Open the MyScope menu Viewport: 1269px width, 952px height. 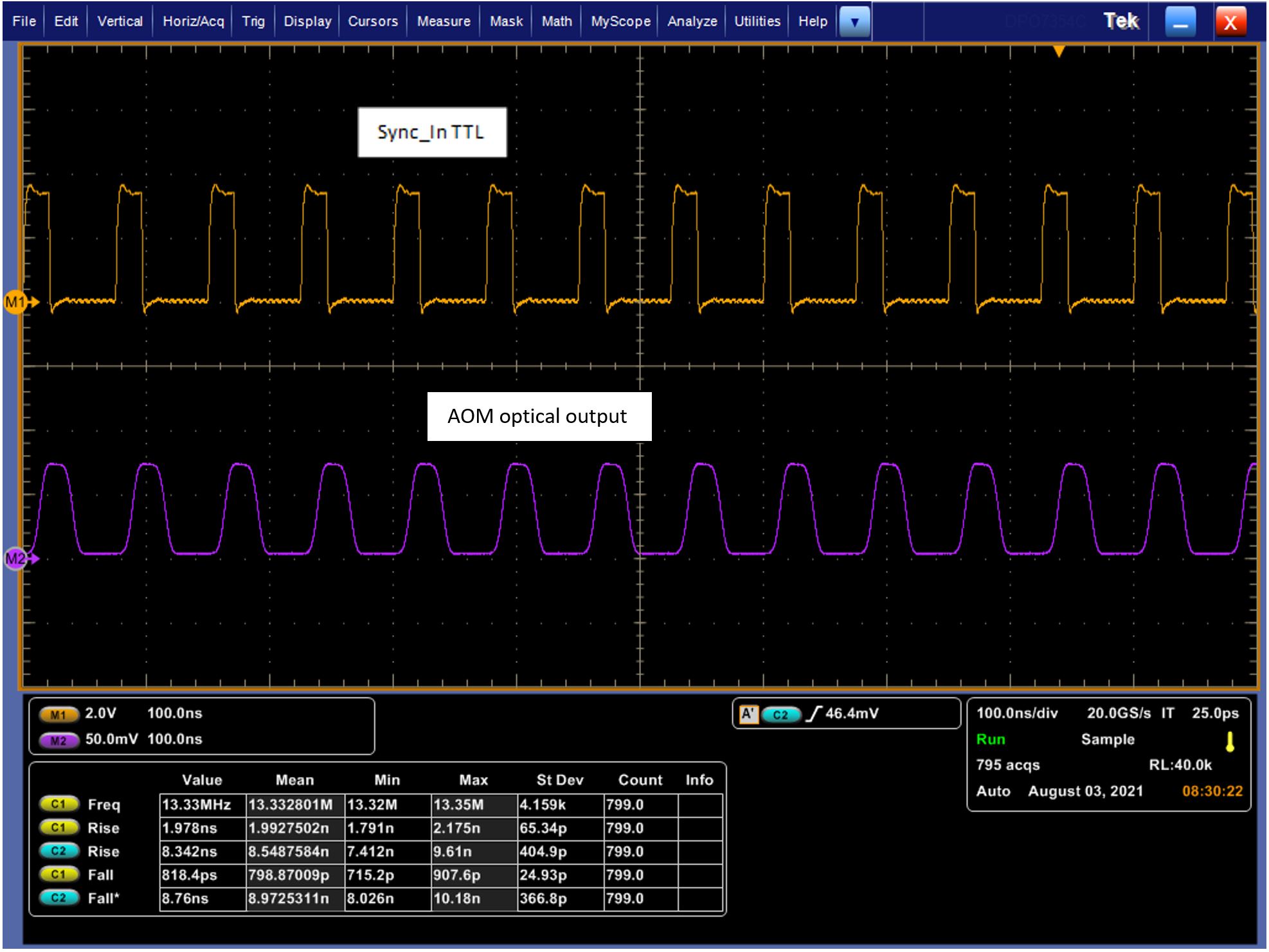pos(620,21)
